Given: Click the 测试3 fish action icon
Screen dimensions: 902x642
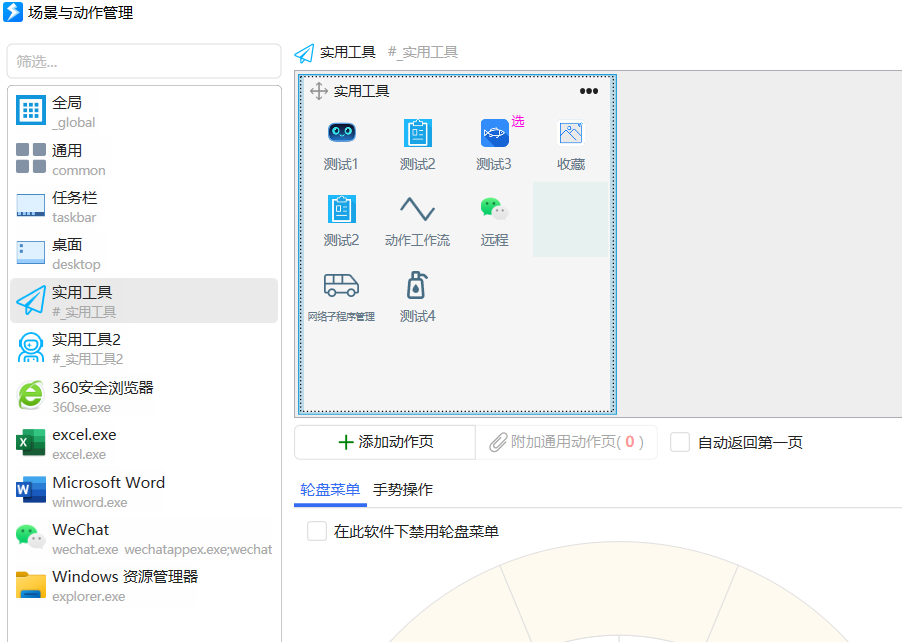Looking at the screenshot, I should click(494, 133).
